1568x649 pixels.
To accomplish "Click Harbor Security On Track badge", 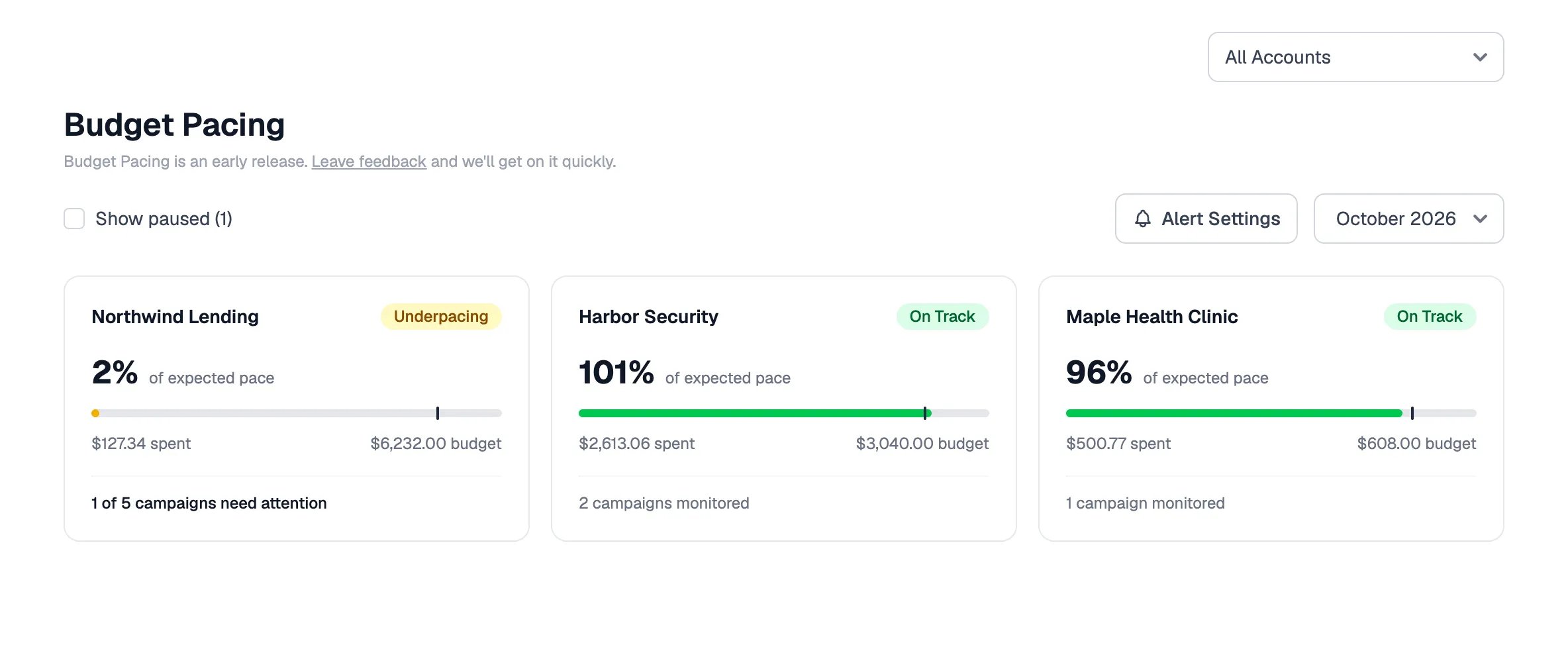I will click(942, 317).
